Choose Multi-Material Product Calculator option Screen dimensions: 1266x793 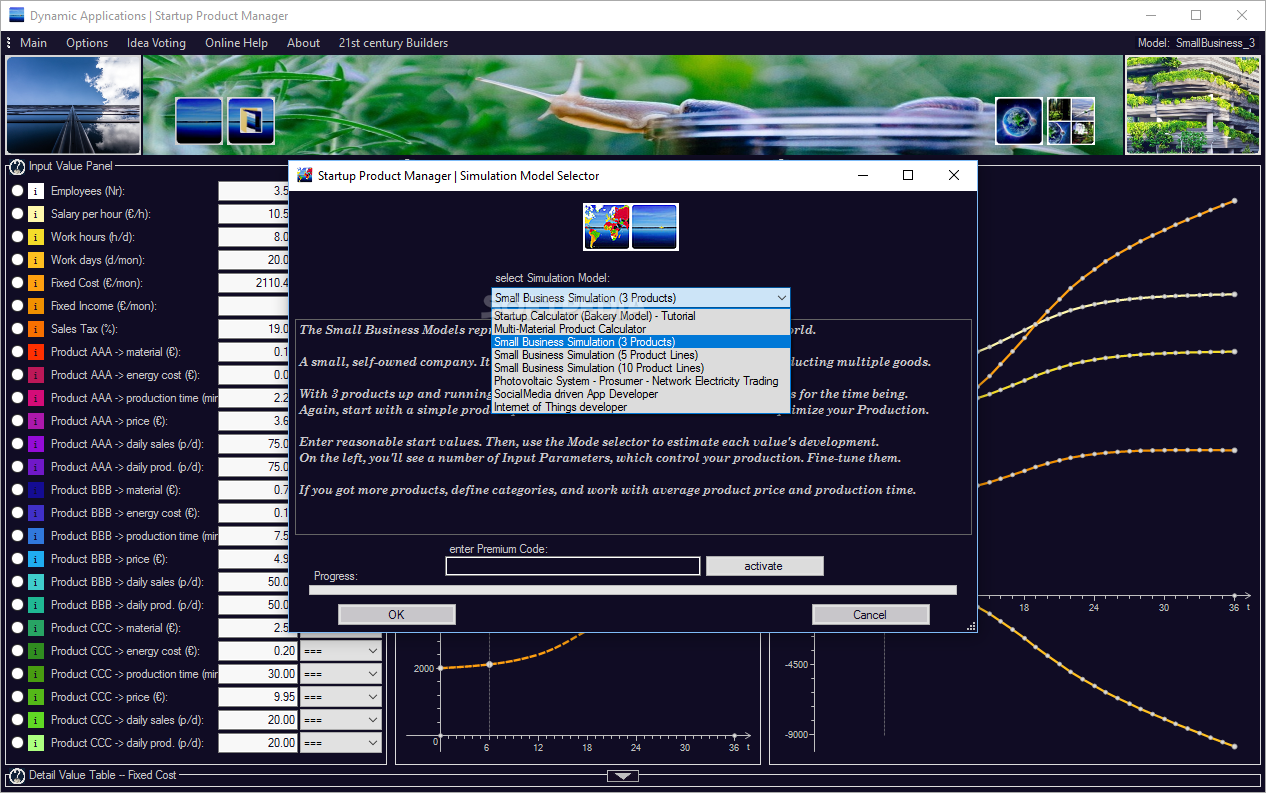641,329
